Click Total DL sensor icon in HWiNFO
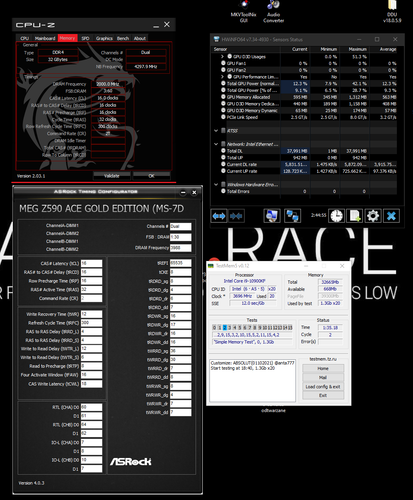This screenshot has width=413, height=500. click(223, 151)
